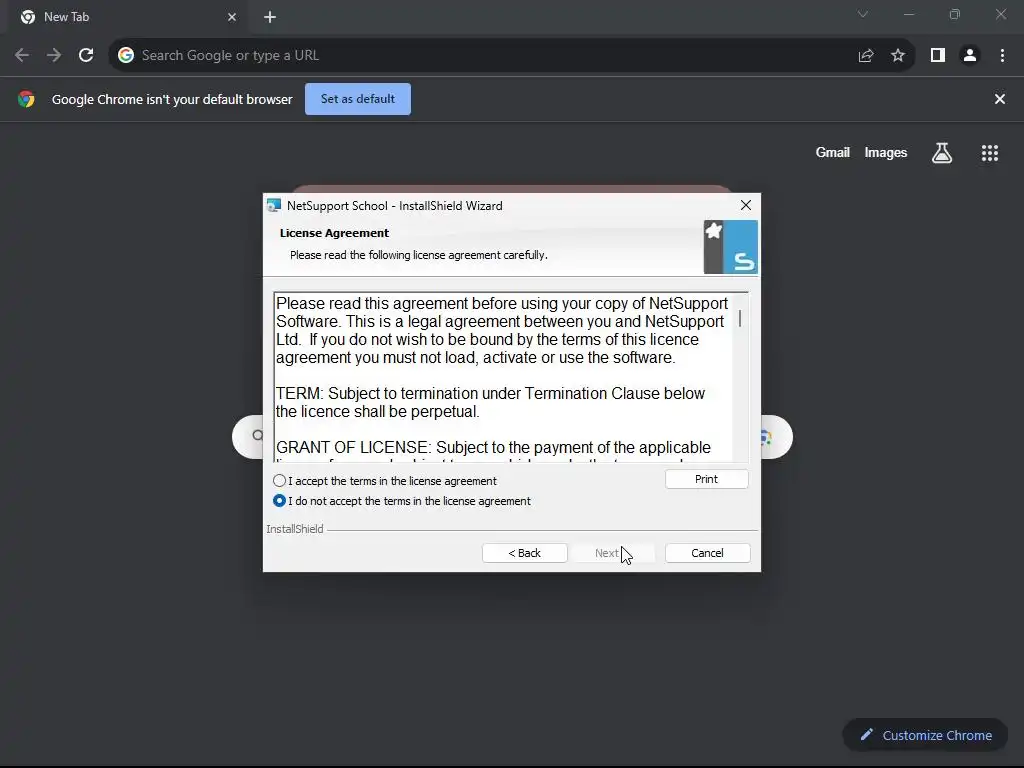This screenshot has width=1024, height=768.
Task: Share this page icon
Action: coord(866,56)
